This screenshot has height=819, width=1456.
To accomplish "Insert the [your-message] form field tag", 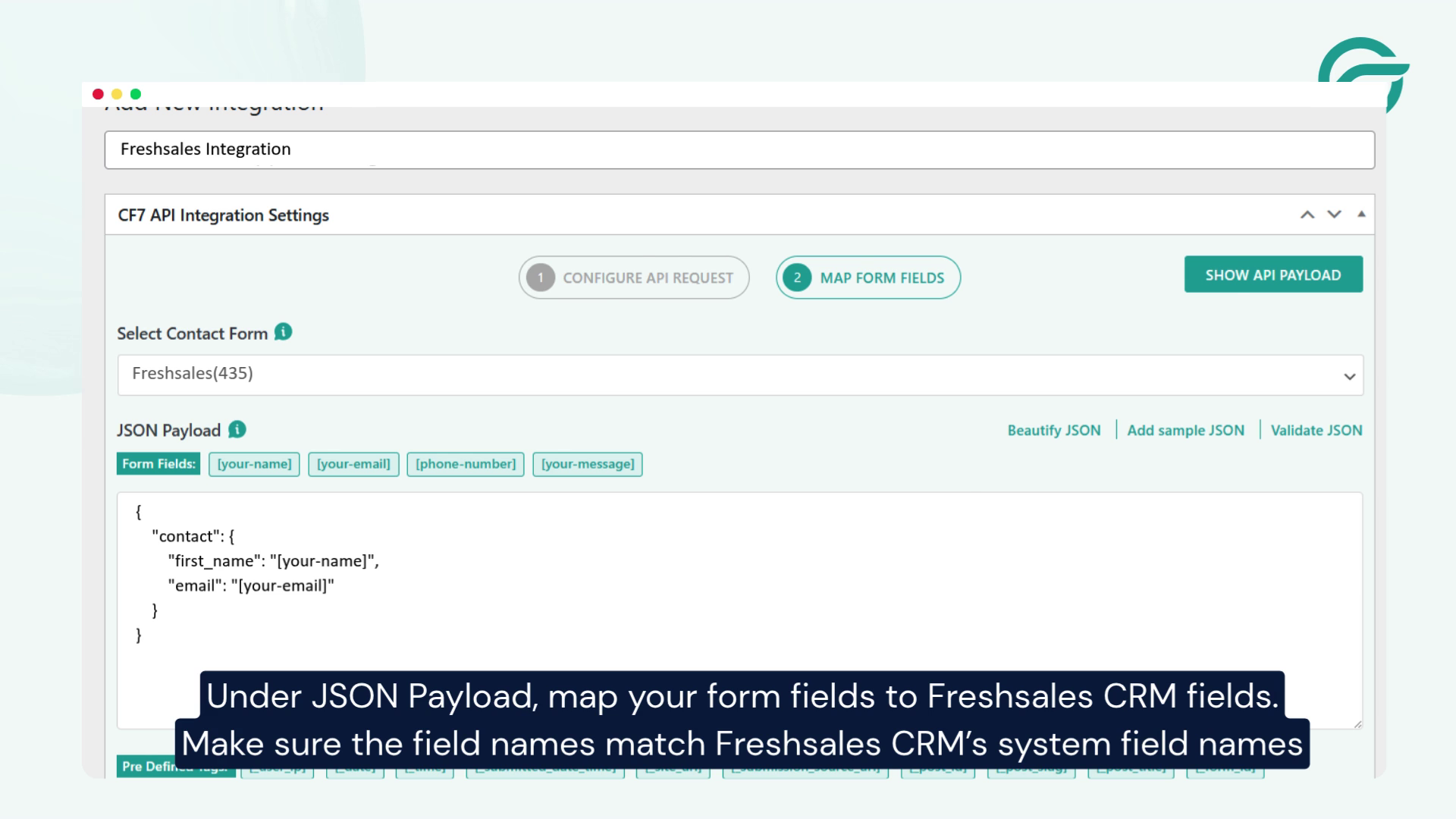I will pyautogui.click(x=588, y=464).
